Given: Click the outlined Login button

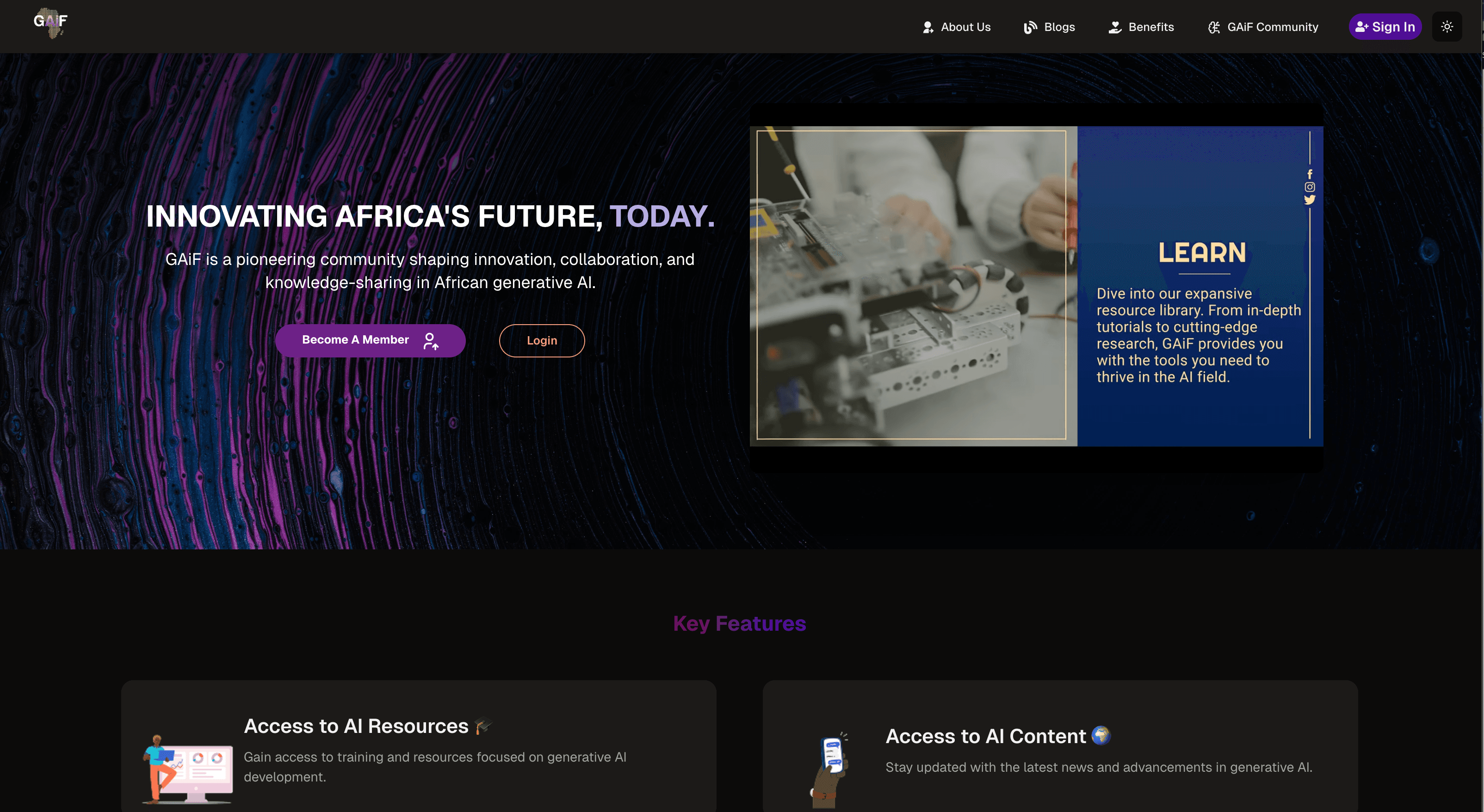Looking at the screenshot, I should click(x=542, y=340).
